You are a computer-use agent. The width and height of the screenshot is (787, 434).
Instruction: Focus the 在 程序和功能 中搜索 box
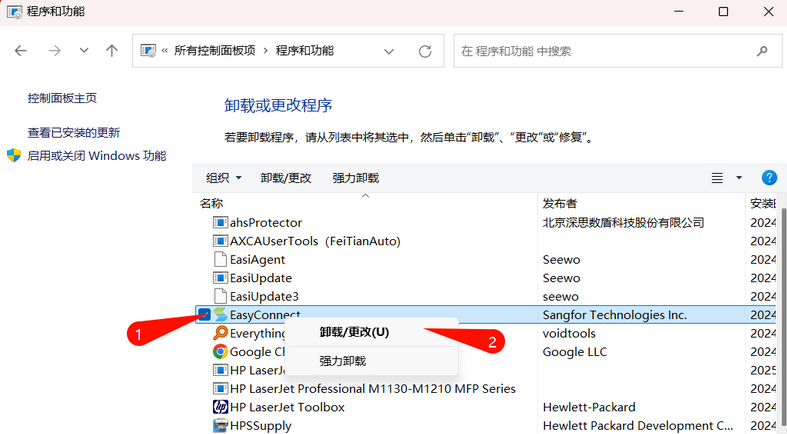click(618, 51)
